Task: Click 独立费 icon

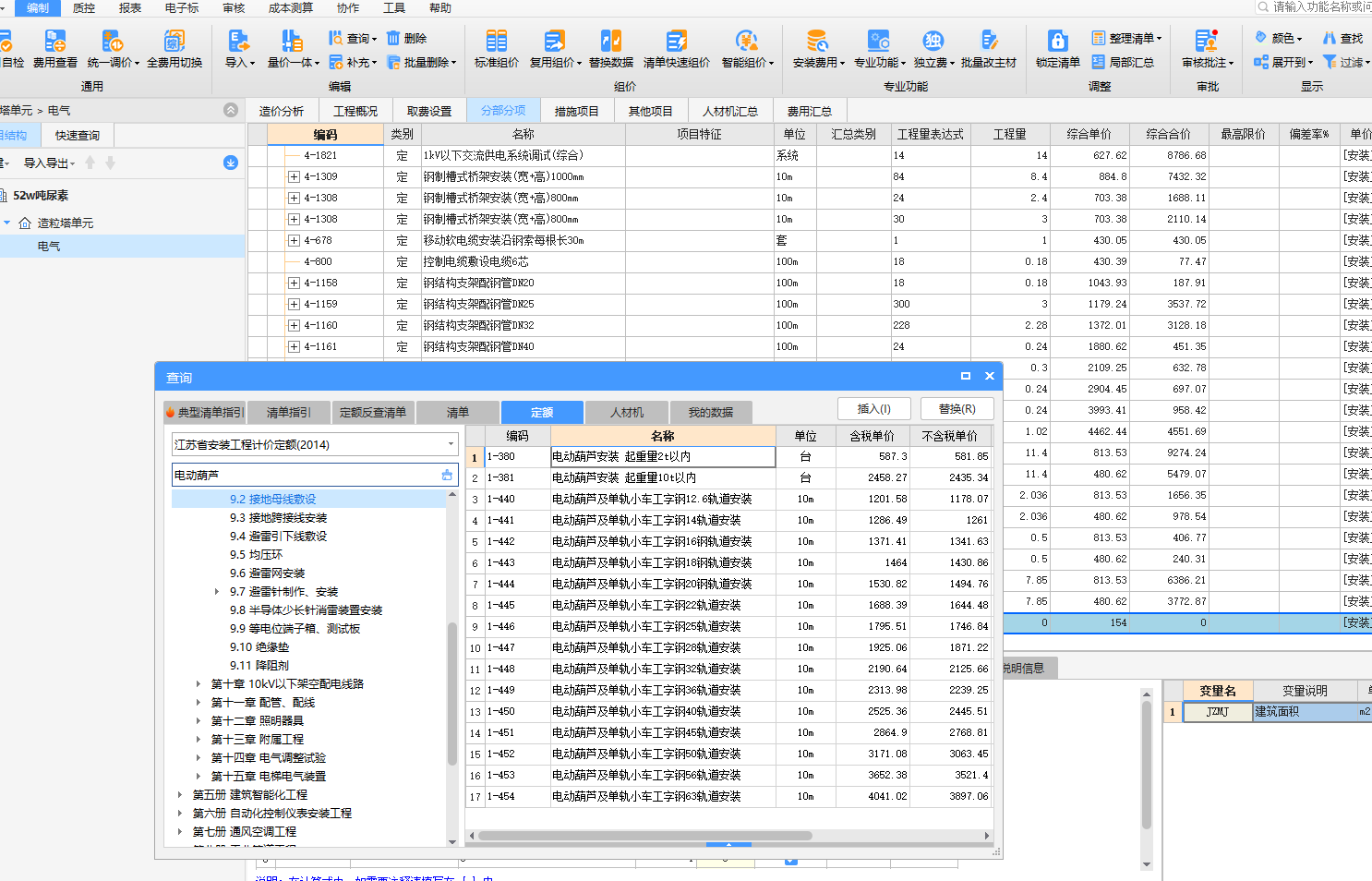Action: 933,49
